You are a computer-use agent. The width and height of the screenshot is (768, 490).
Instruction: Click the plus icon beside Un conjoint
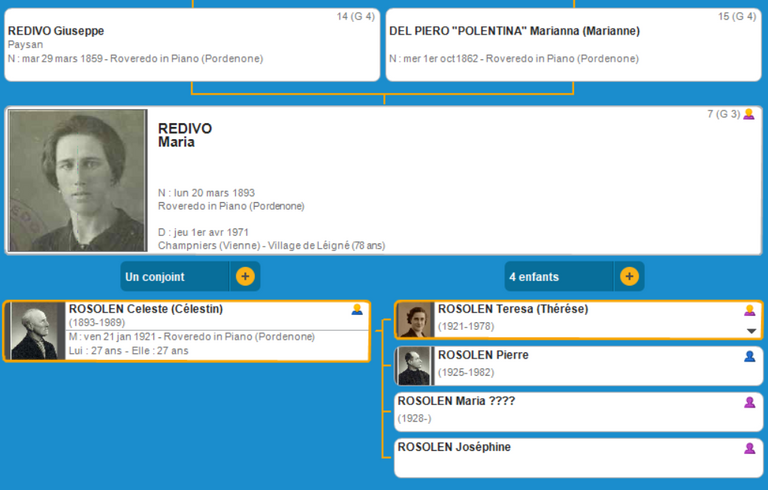pos(245,276)
